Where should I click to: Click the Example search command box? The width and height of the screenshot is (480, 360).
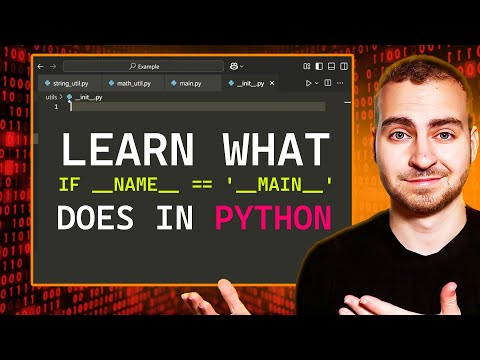(x=143, y=66)
